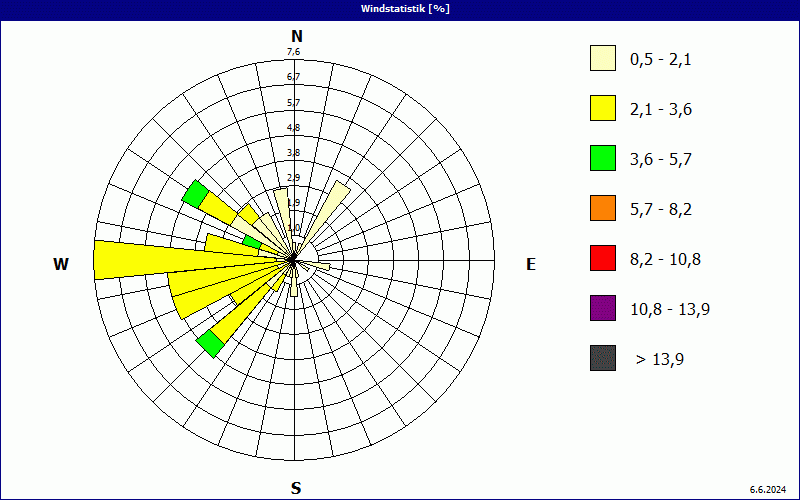
Task: Click the green 3,6 - 5,7 legend swatch
Action: (x=603, y=158)
